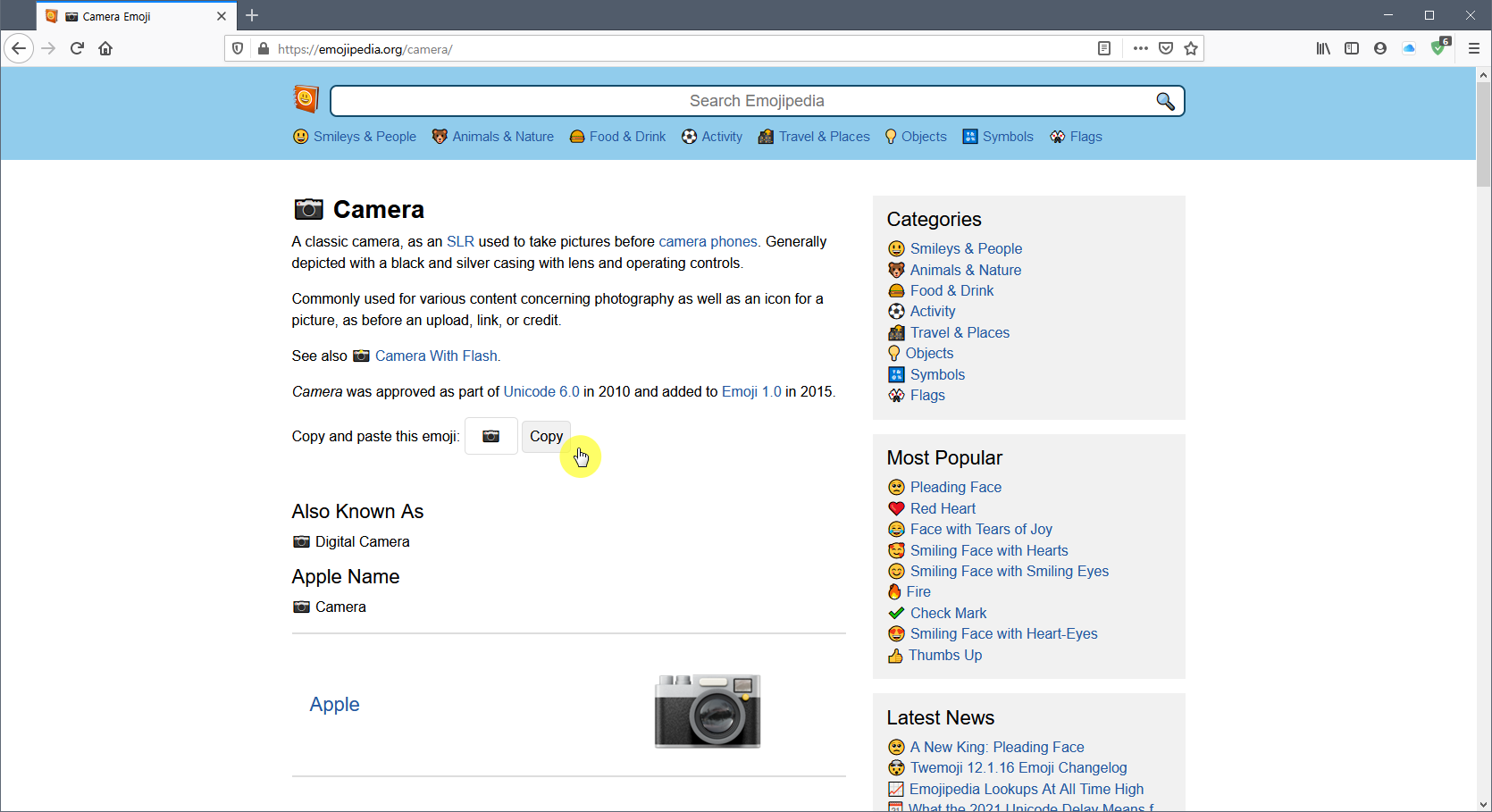Open Objects in top navigation

click(916, 137)
